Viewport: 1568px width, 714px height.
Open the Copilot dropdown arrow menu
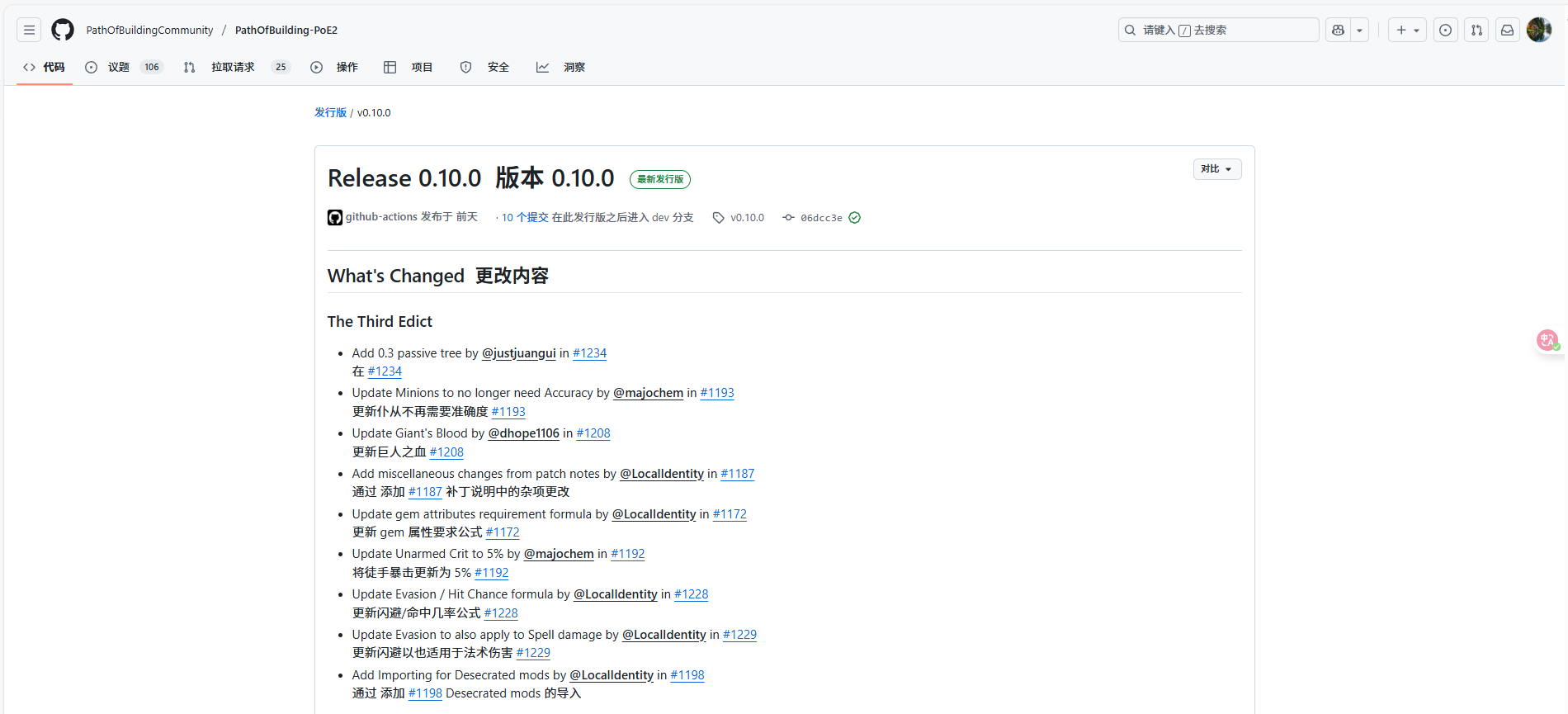pyautogui.click(x=1359, y=31)
